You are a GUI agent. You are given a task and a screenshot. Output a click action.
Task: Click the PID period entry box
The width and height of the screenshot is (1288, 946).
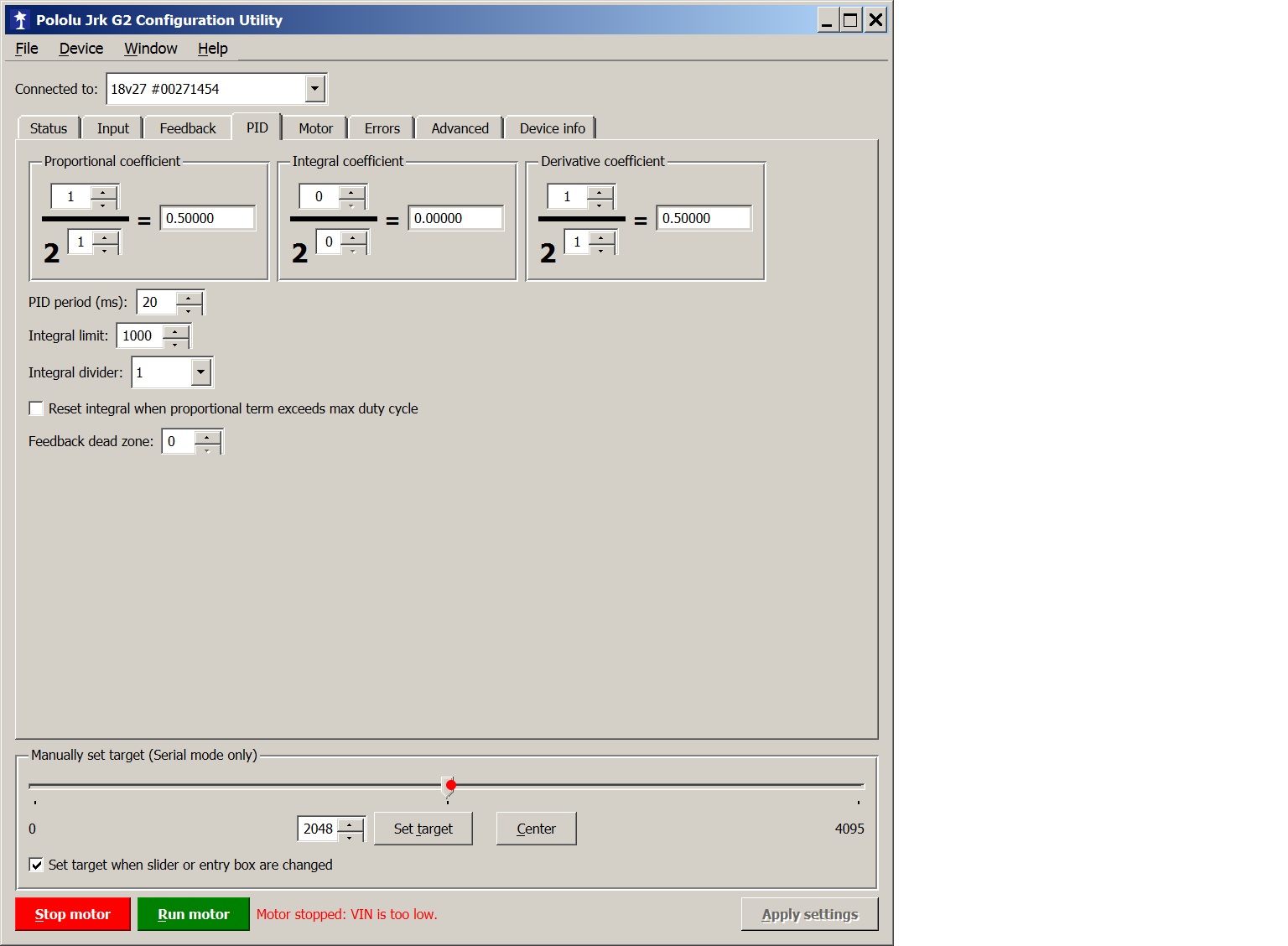(x=156, y=302)
